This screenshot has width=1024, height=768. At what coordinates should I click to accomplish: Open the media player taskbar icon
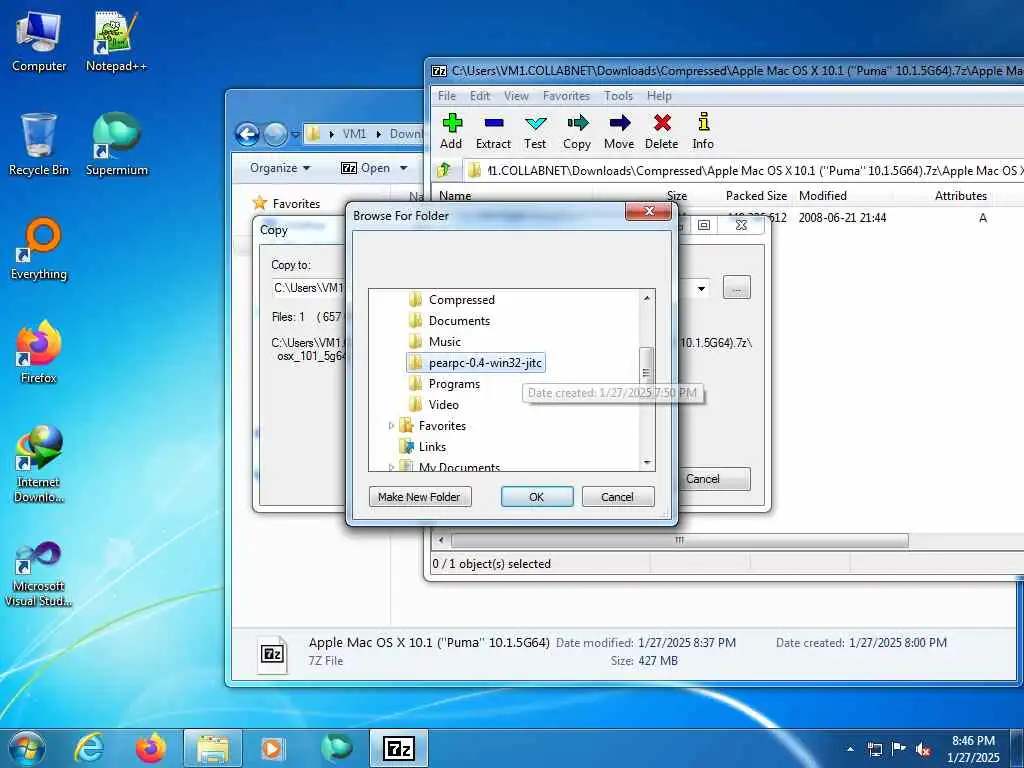(x=272, y=748)
